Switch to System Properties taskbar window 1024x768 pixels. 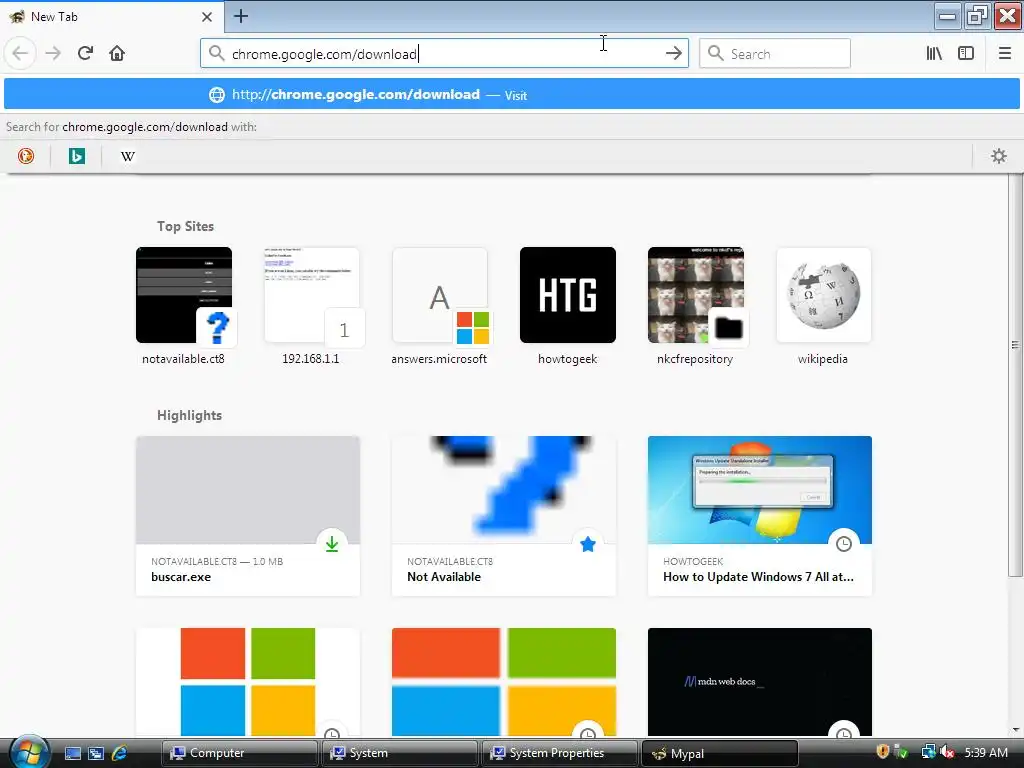pos(560,753)
